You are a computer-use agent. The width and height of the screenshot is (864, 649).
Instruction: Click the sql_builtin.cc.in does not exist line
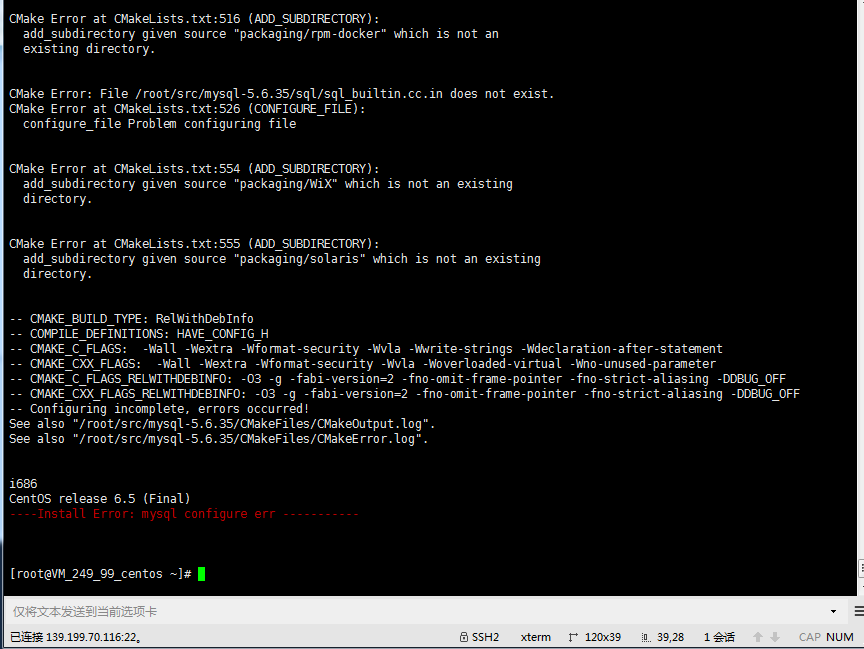[282, 94]
